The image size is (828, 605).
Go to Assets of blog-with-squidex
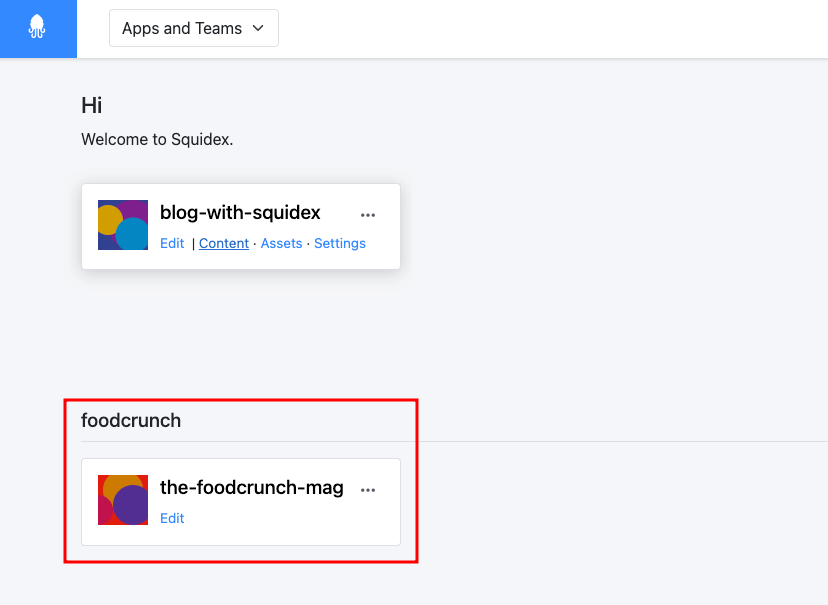click(x=281, y=243)
